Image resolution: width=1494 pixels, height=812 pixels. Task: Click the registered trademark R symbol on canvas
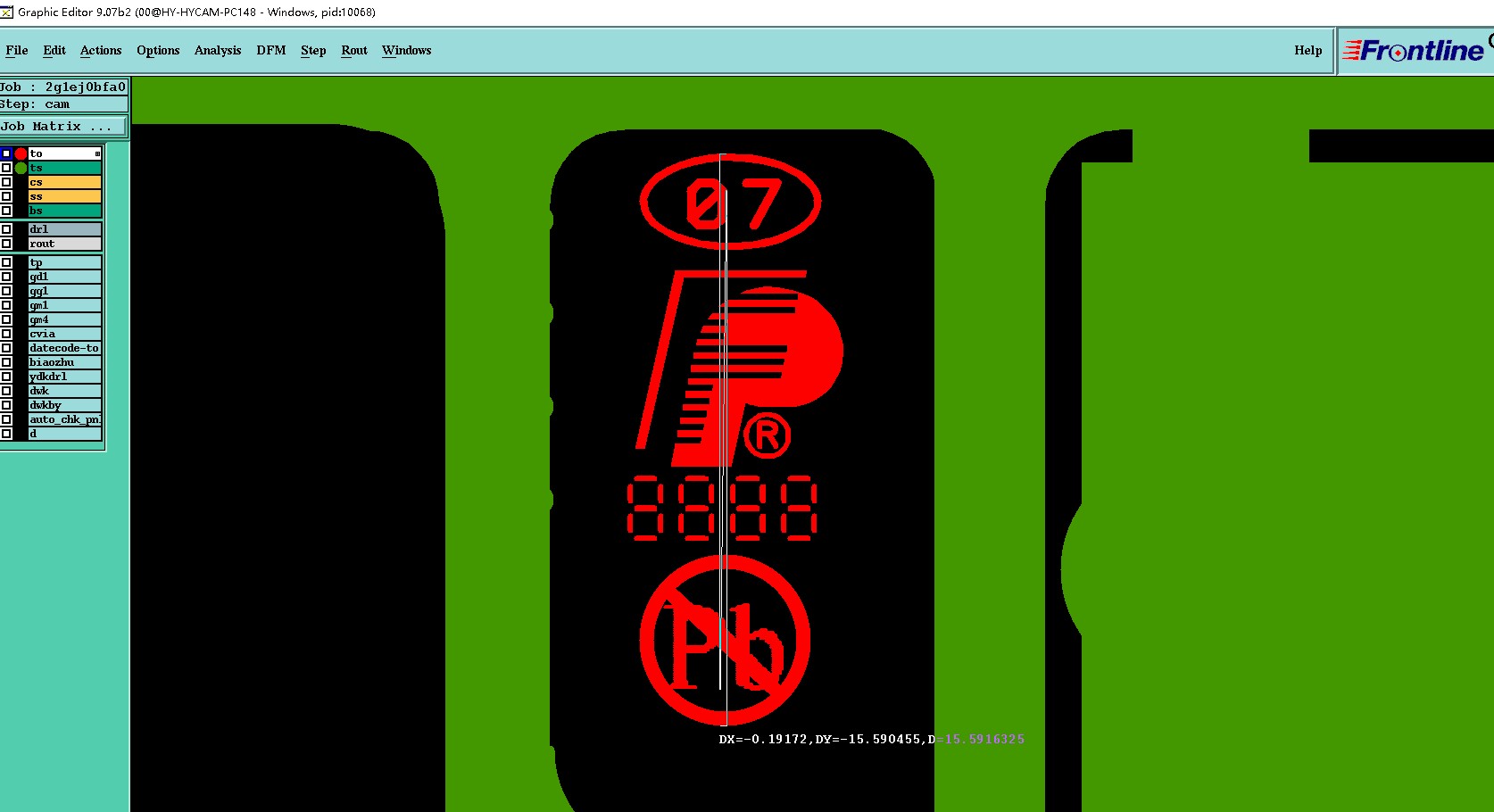tap(767, 435)
